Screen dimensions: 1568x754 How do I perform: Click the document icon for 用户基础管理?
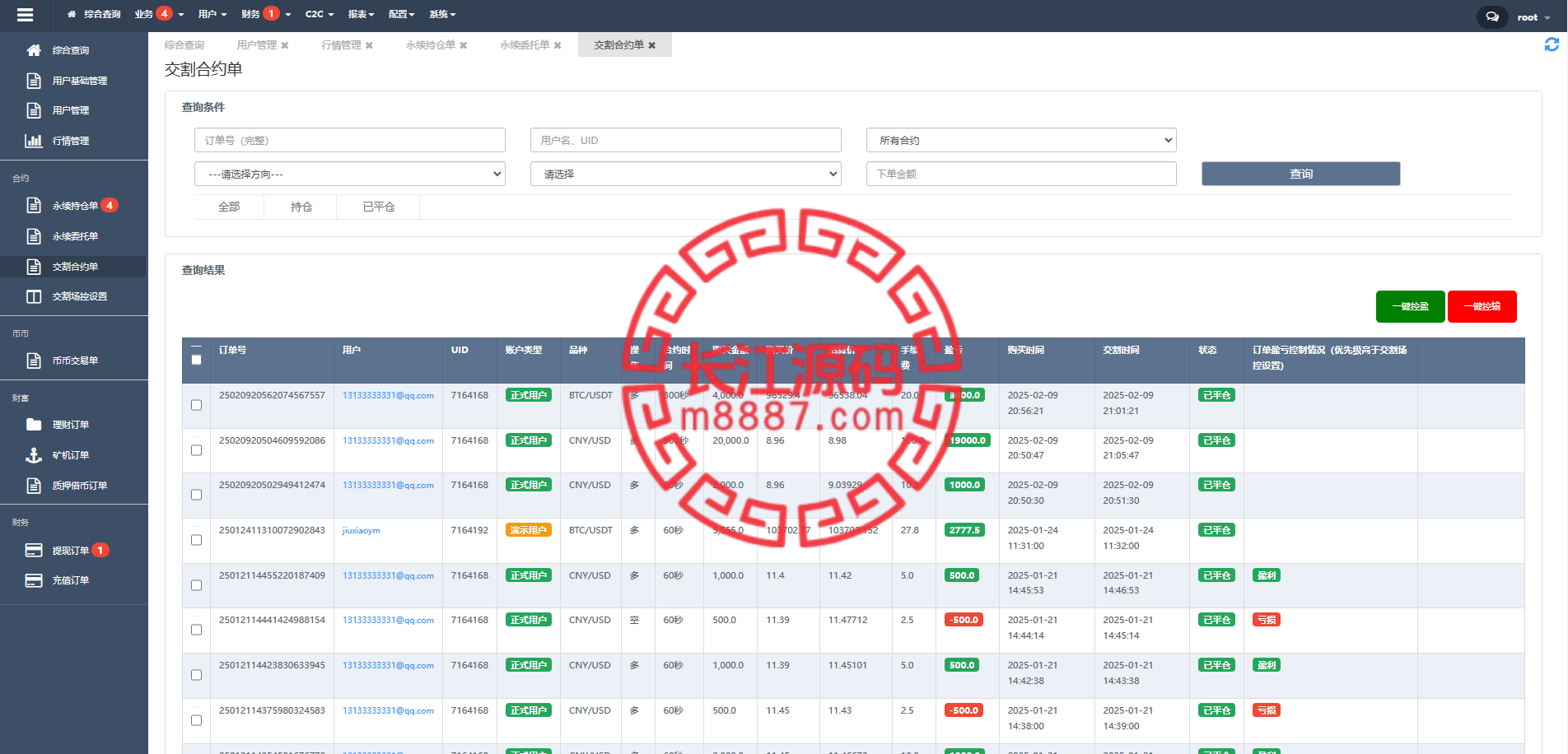click(x=34, y=81)
